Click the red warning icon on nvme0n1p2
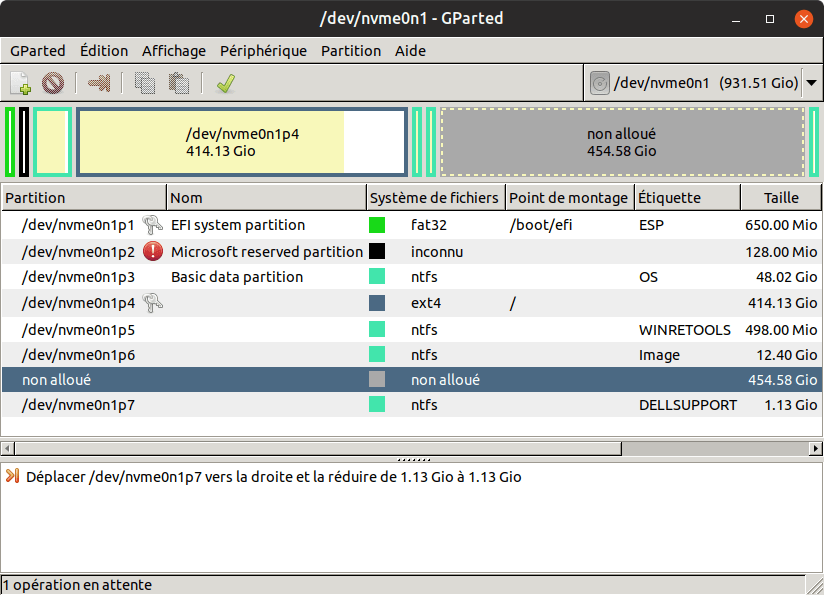The image size is (824, 595). (153, 251)
